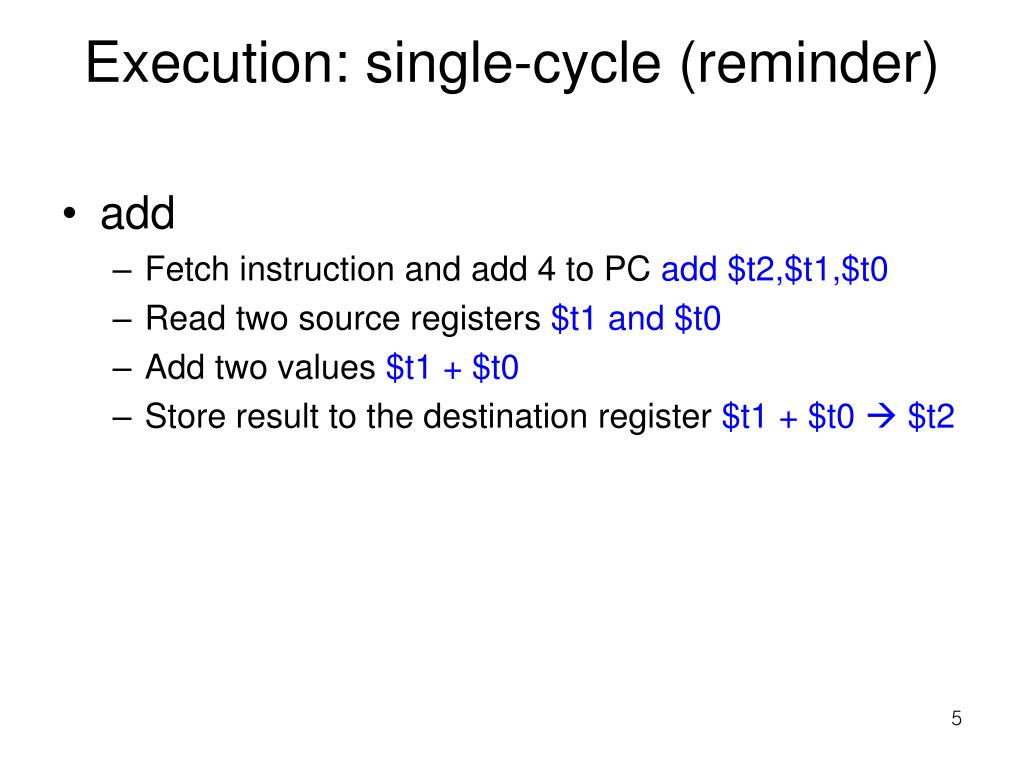Click the blue text '$t1 and $t0'

pyautogui.click(x=635, y=319)
